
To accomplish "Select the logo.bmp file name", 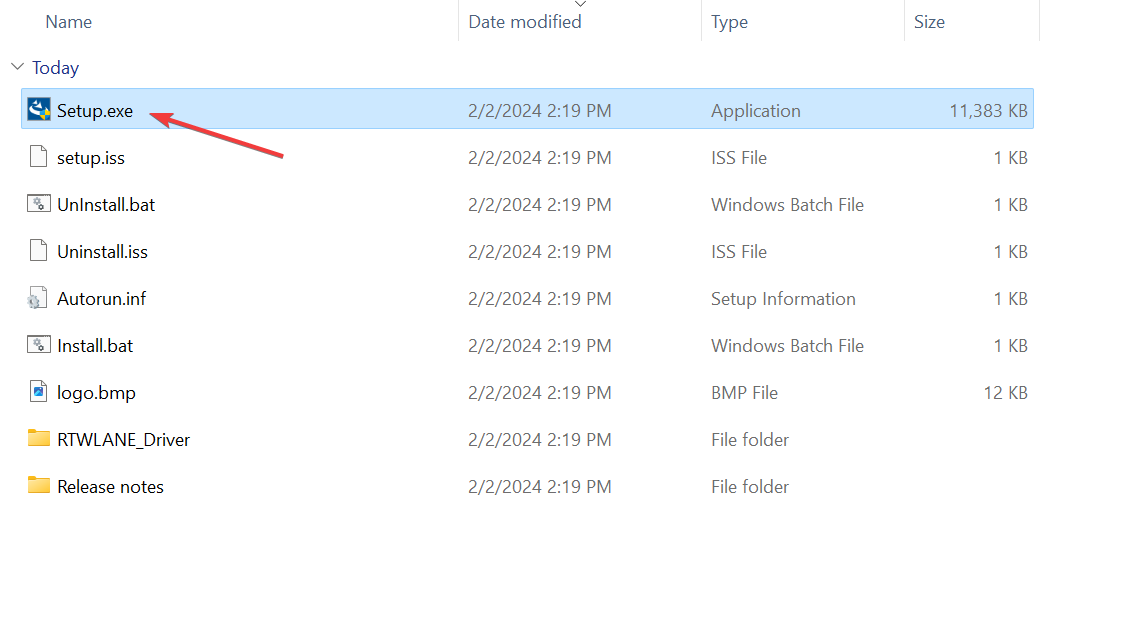I will (x=96, y=392).
